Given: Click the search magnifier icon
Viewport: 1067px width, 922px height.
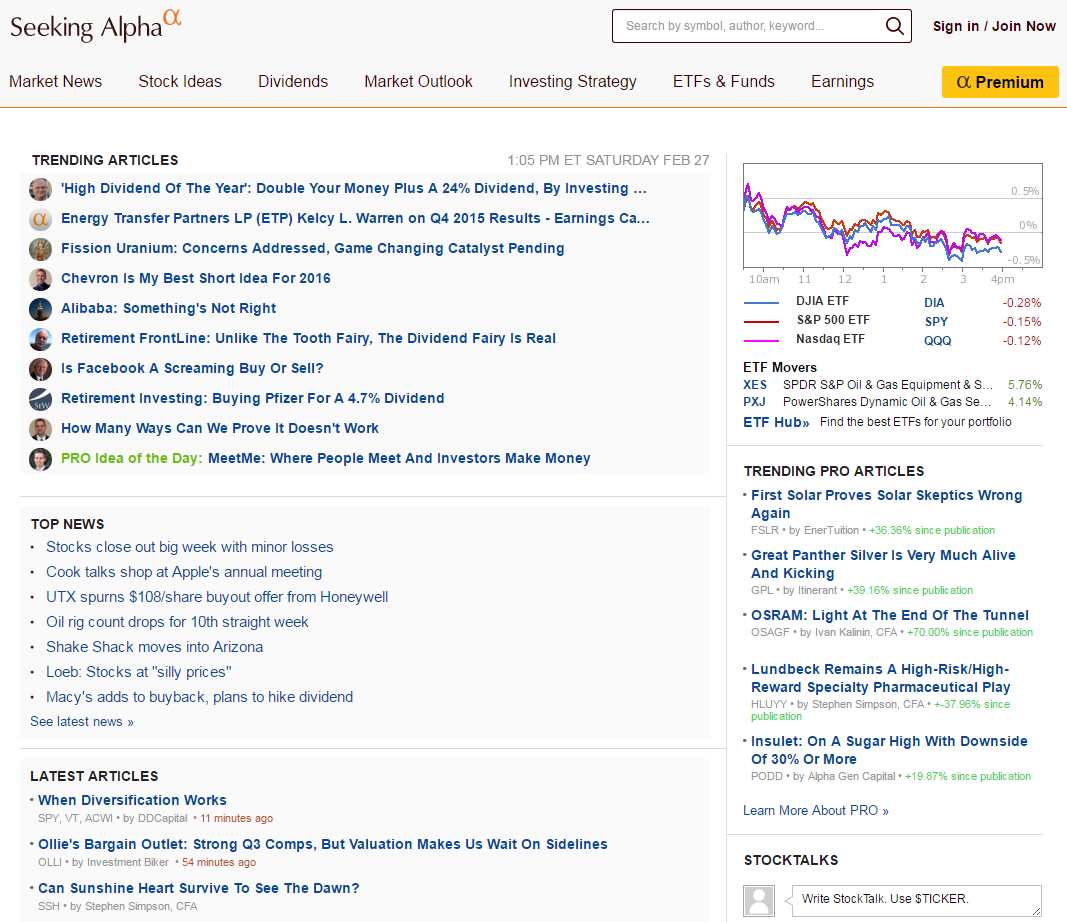Looking at the screenshot, I should click(894, 26).
